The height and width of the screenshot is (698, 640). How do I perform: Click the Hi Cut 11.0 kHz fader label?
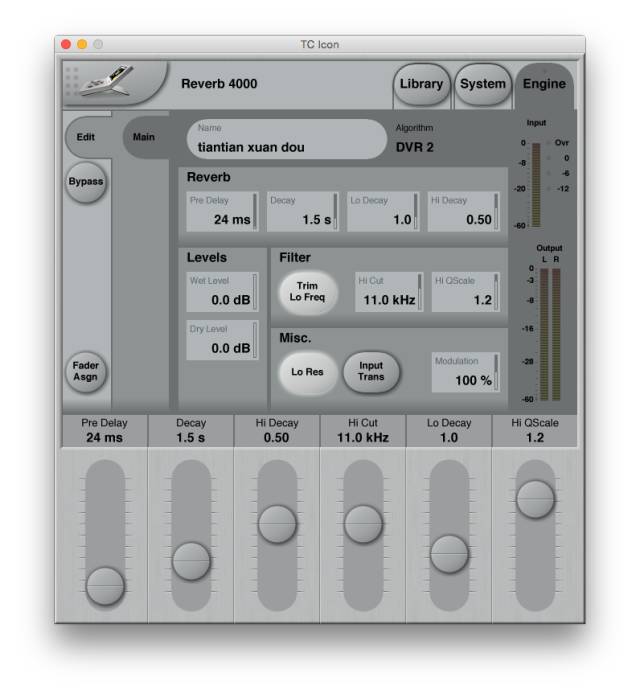click(363, 430)
